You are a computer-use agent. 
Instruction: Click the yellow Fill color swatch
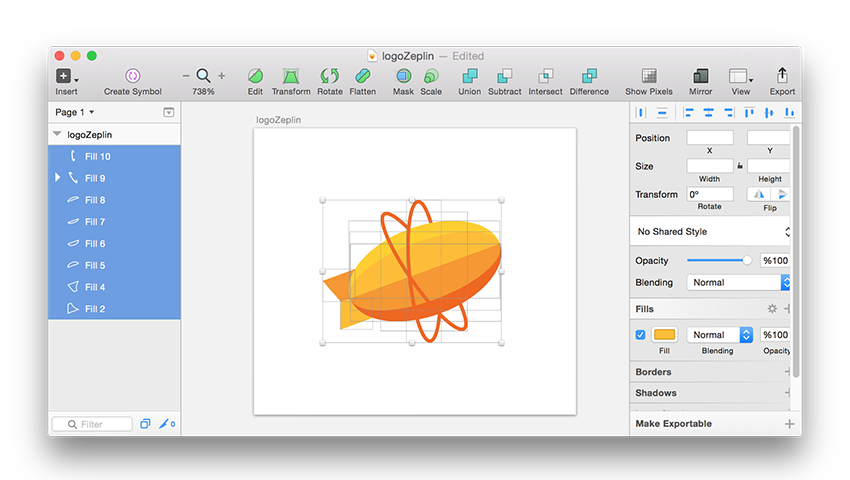[664, 335]
